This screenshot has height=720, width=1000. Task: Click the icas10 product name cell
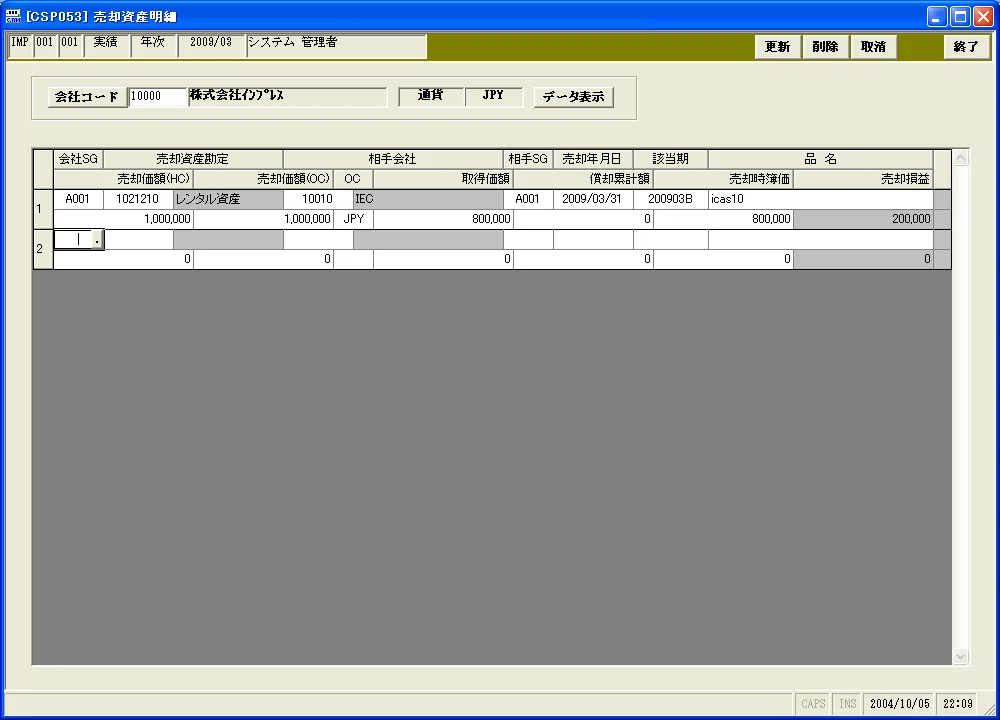[820, 199]
